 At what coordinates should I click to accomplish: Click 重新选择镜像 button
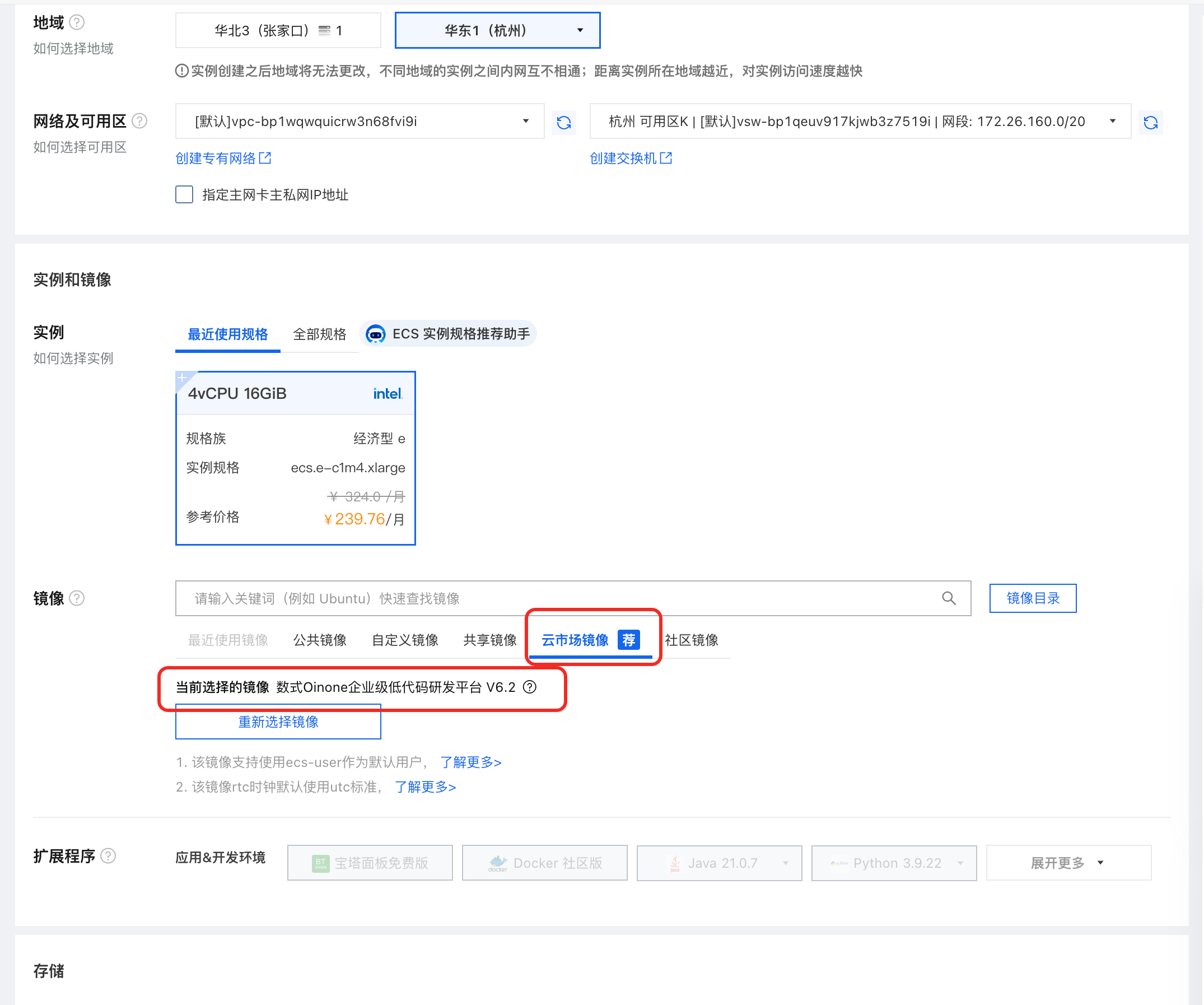(x=278, y=722)
